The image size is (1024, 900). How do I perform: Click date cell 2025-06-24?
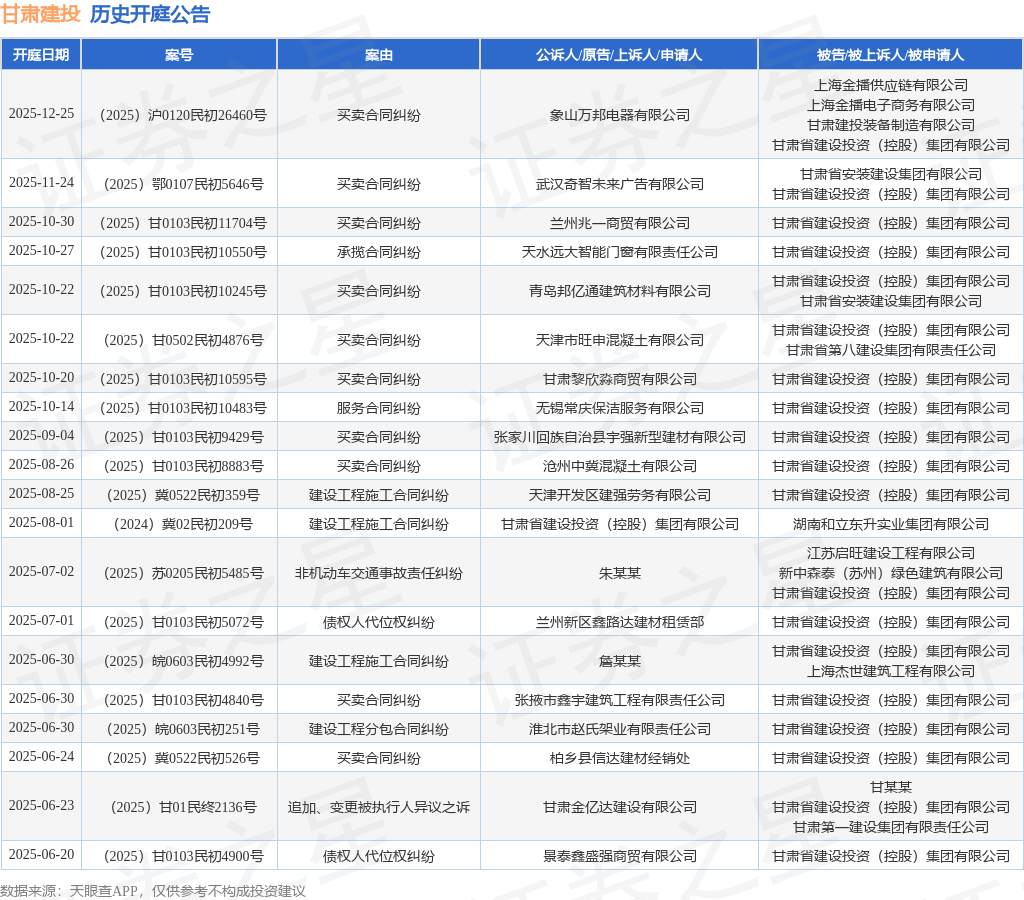(41, 756)
